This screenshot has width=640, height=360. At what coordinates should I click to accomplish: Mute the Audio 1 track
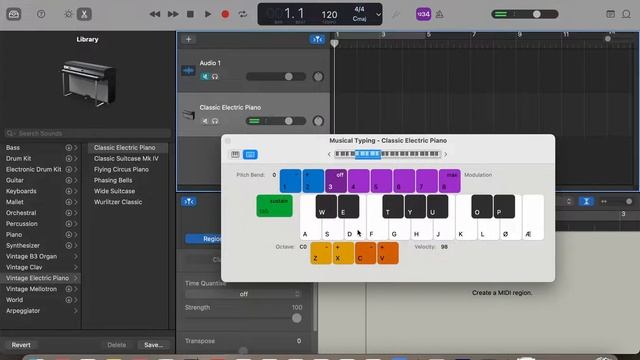[x=205, y=76]
